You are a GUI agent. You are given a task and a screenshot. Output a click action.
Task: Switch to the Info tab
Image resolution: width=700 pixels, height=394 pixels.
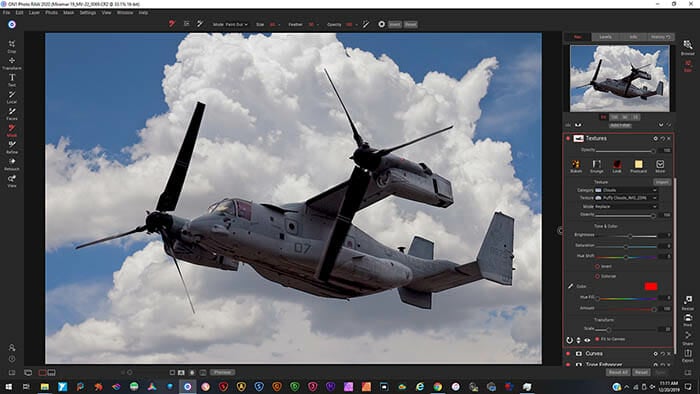[633, 37]
